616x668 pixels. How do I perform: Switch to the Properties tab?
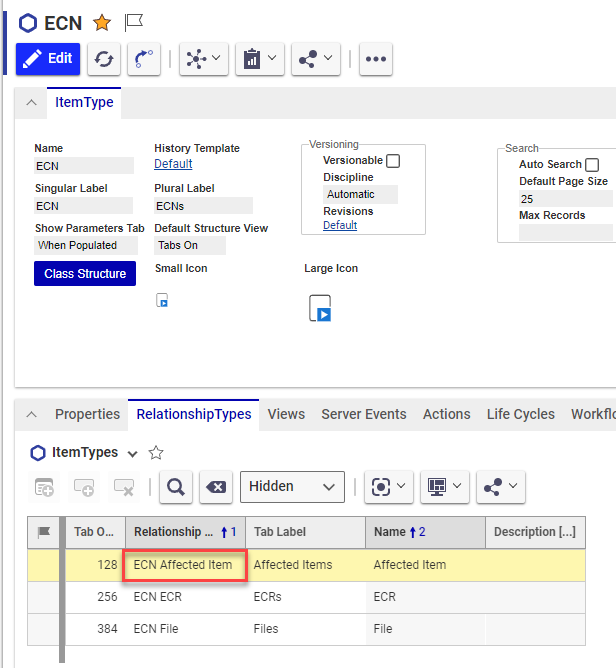point(87,414)
